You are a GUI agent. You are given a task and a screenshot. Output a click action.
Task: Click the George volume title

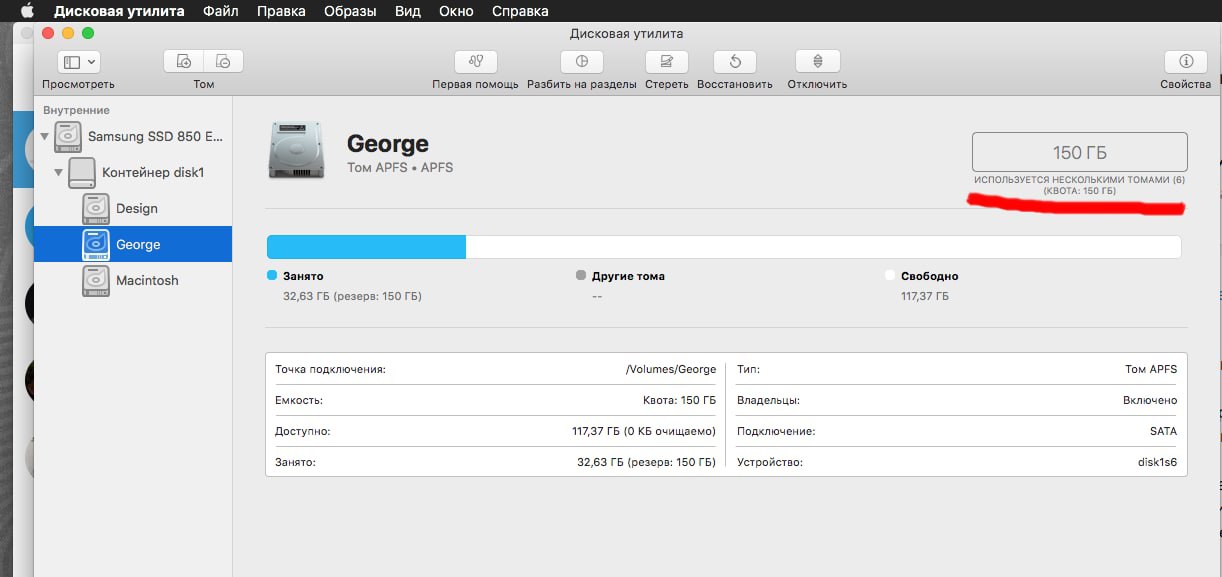coord(388,144)
